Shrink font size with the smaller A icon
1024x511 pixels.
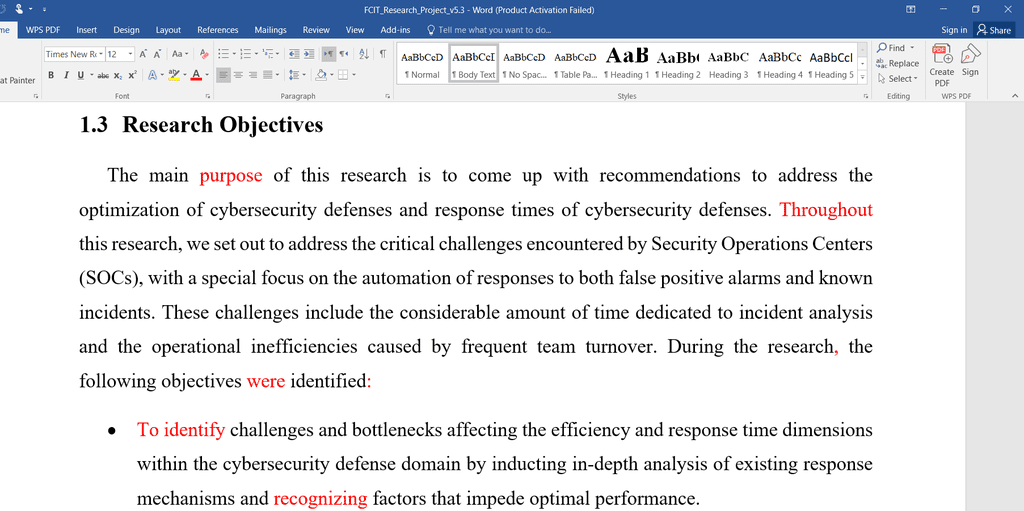click(157, 54)
